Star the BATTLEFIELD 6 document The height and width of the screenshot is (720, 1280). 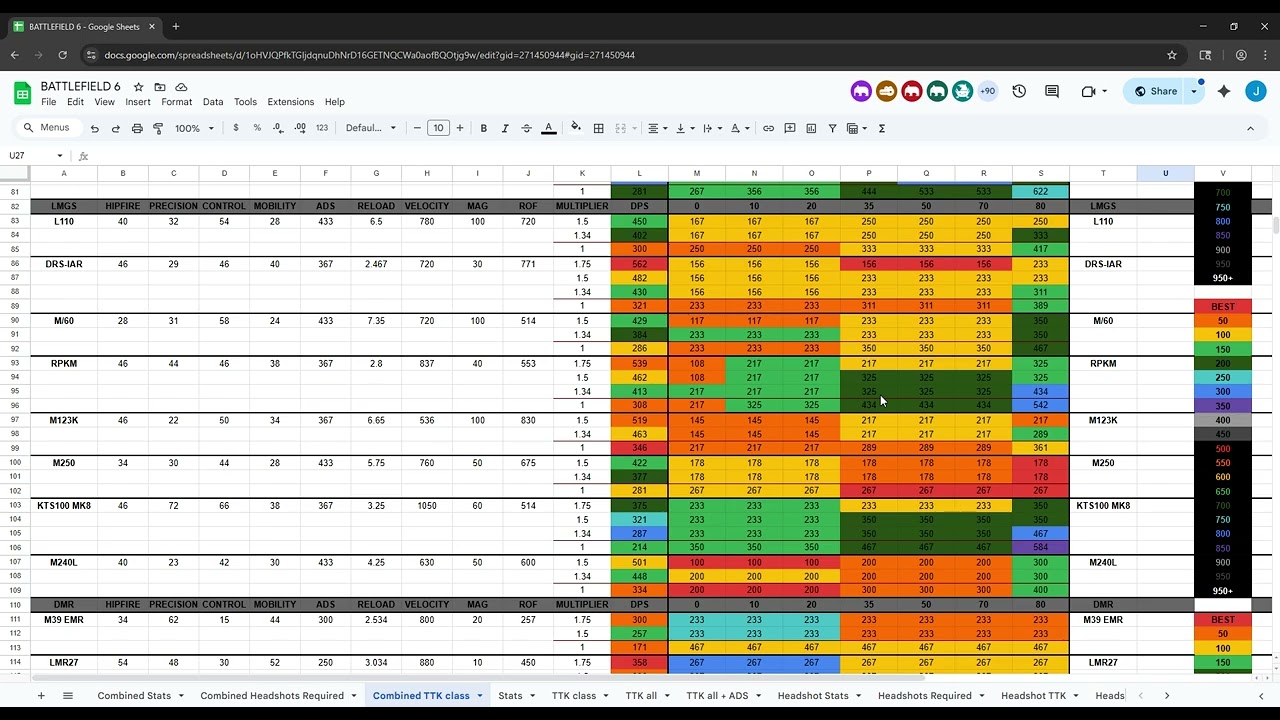coord(139,87)
